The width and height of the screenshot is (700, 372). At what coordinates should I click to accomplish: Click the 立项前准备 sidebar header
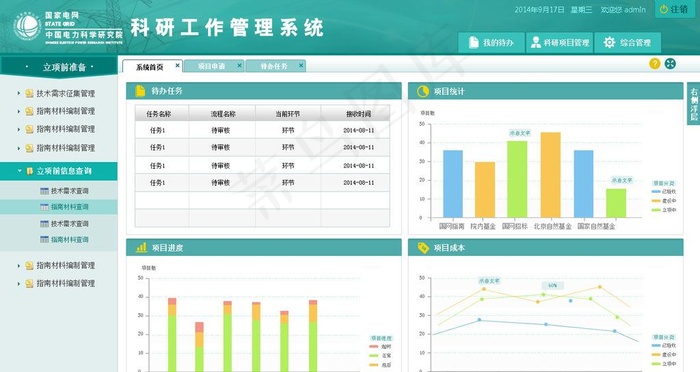[x=58, y=67]
